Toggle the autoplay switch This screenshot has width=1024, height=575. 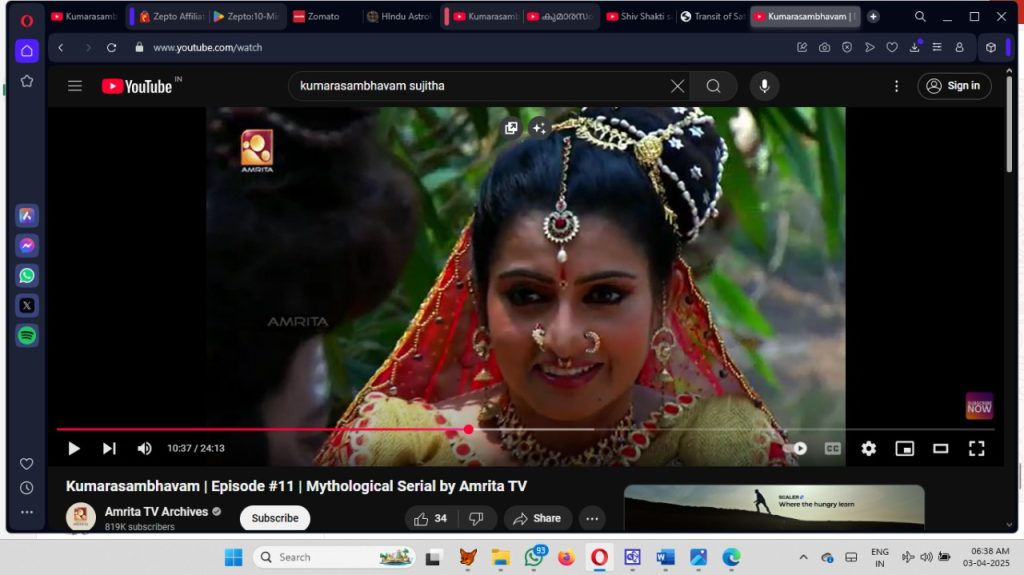(x=795, y=448)
